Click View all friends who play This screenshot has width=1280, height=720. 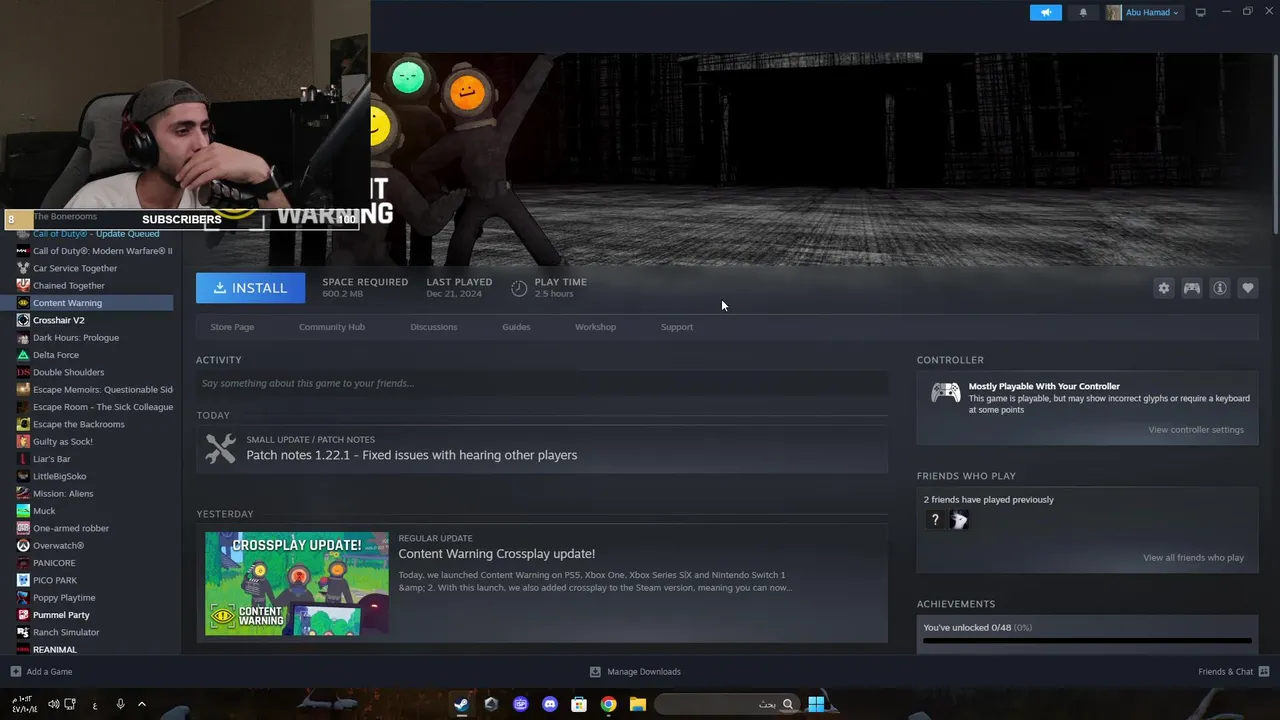tap(1194, 558)
